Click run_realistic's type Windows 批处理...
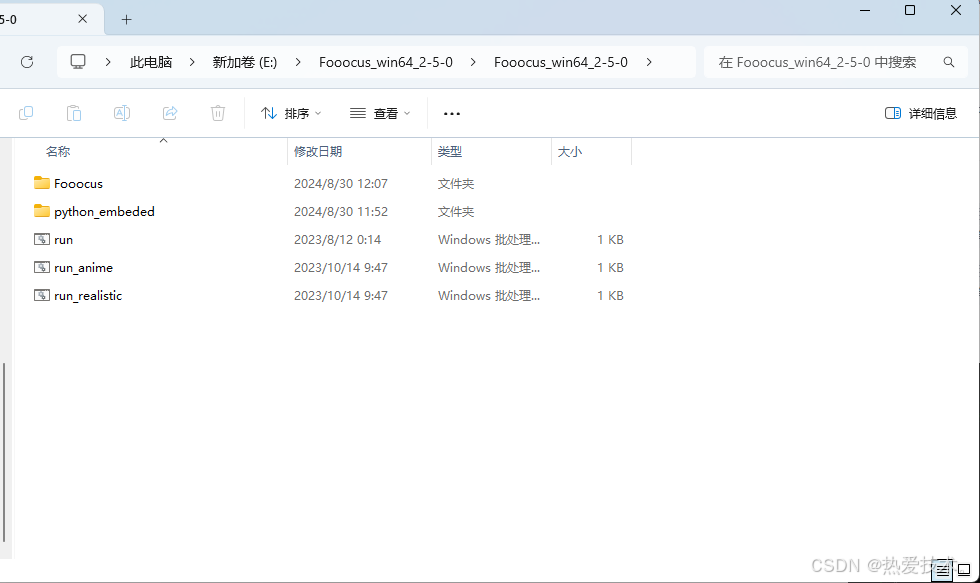 pos(489,296)
